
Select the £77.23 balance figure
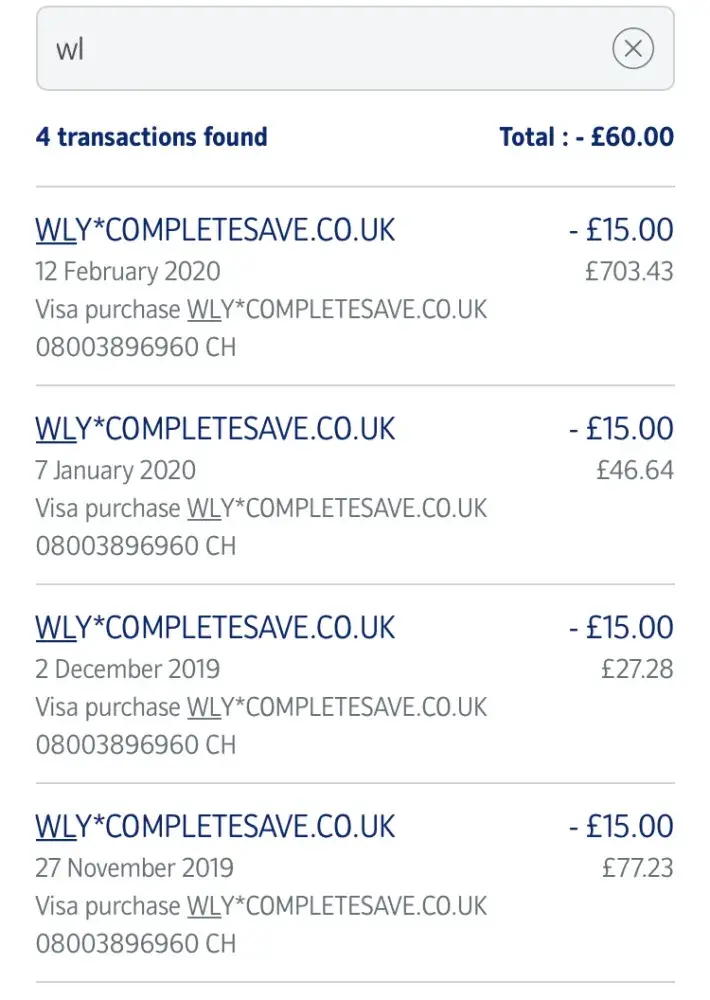pyautogui.click(x=637, y=868)
